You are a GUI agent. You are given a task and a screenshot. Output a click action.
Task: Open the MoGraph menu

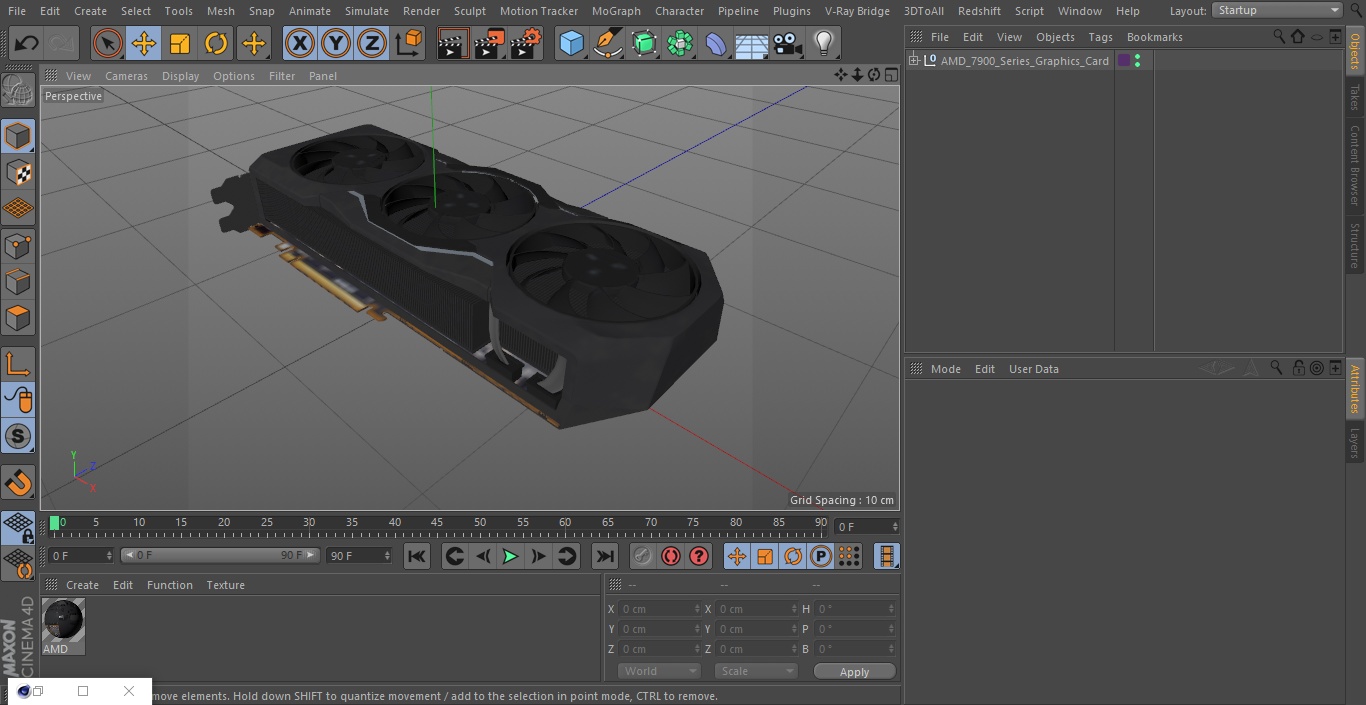616,11
